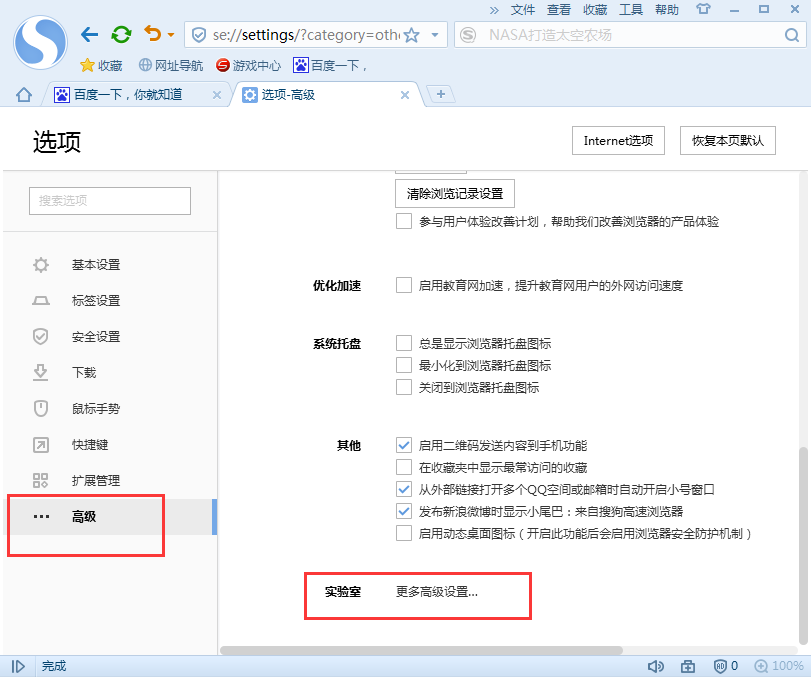Click the Internet选项 button
The image size is (811, 677).
point(617,140)
